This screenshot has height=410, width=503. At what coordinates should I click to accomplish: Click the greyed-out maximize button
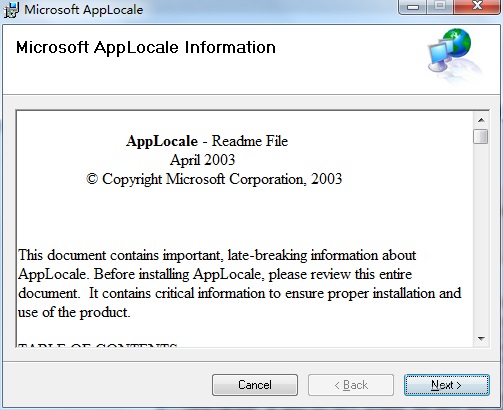click(440, 7)
